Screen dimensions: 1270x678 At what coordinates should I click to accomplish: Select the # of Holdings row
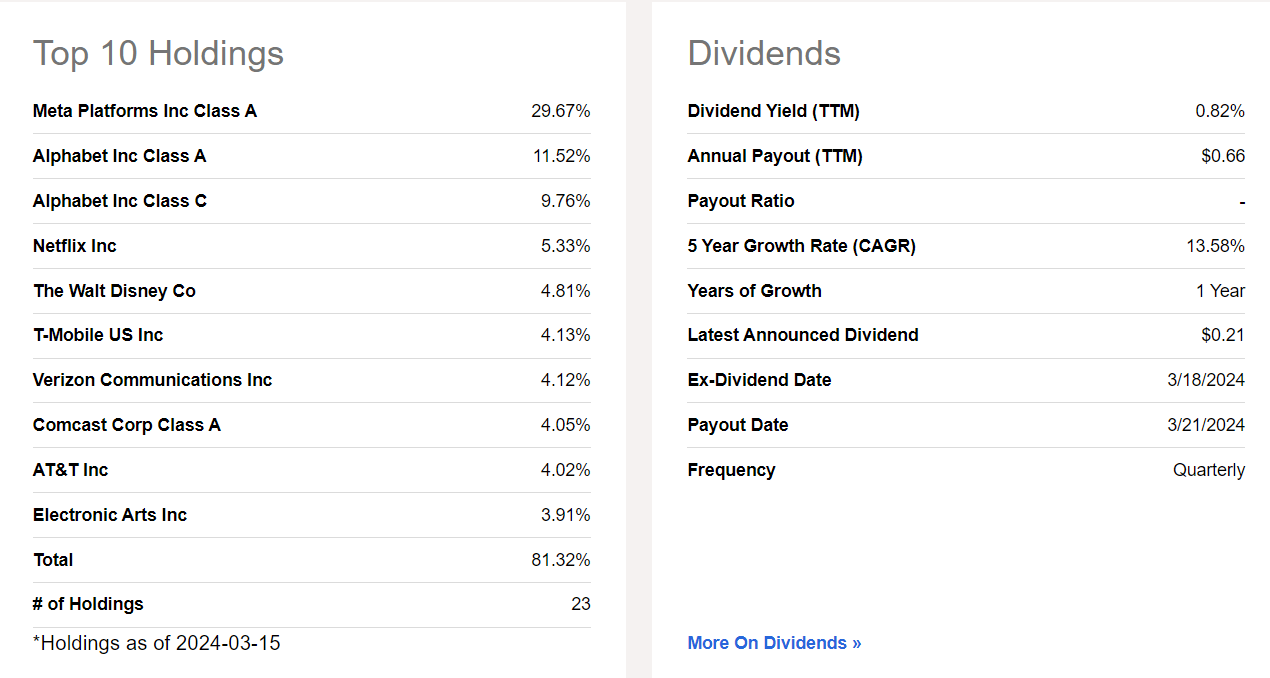88,604
